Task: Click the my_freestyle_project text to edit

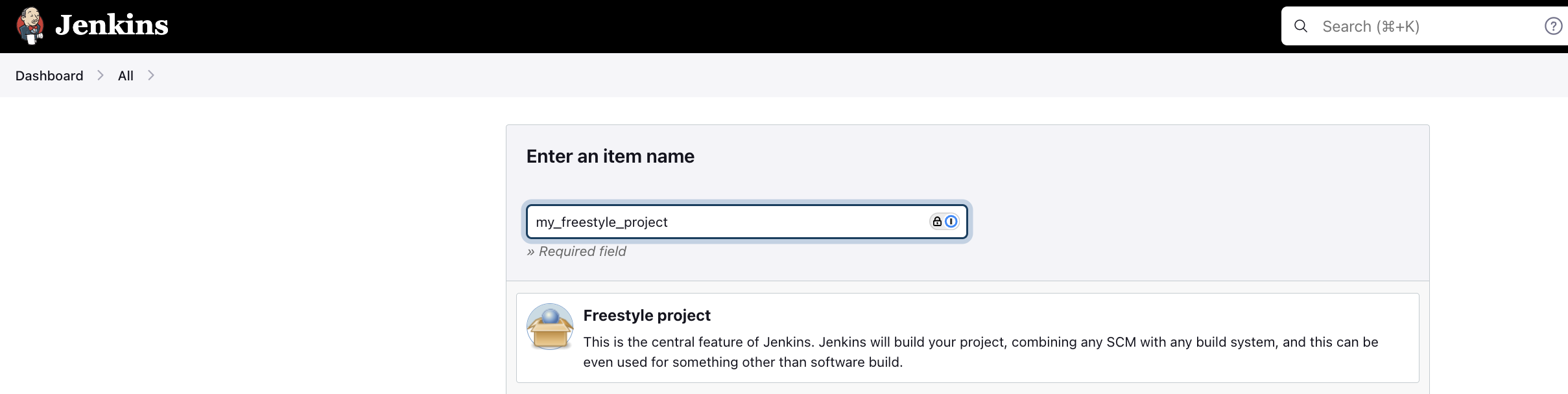Action: tap(602, 221)
